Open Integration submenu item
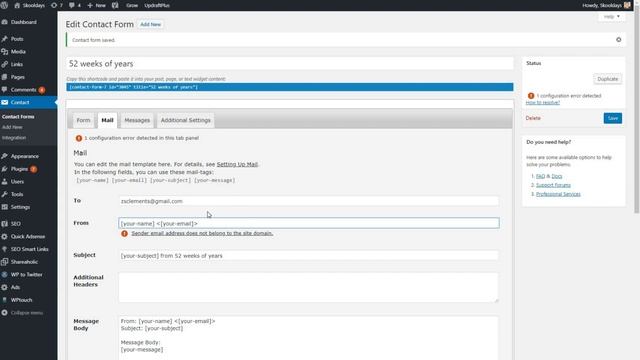 point(14,138)
